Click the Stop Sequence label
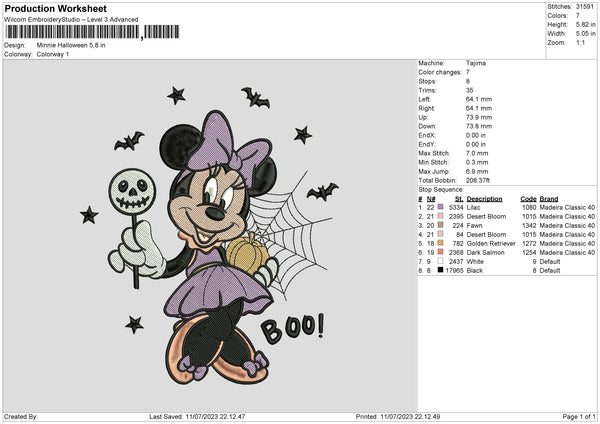 pyautogui.click(x=440, y=188)
